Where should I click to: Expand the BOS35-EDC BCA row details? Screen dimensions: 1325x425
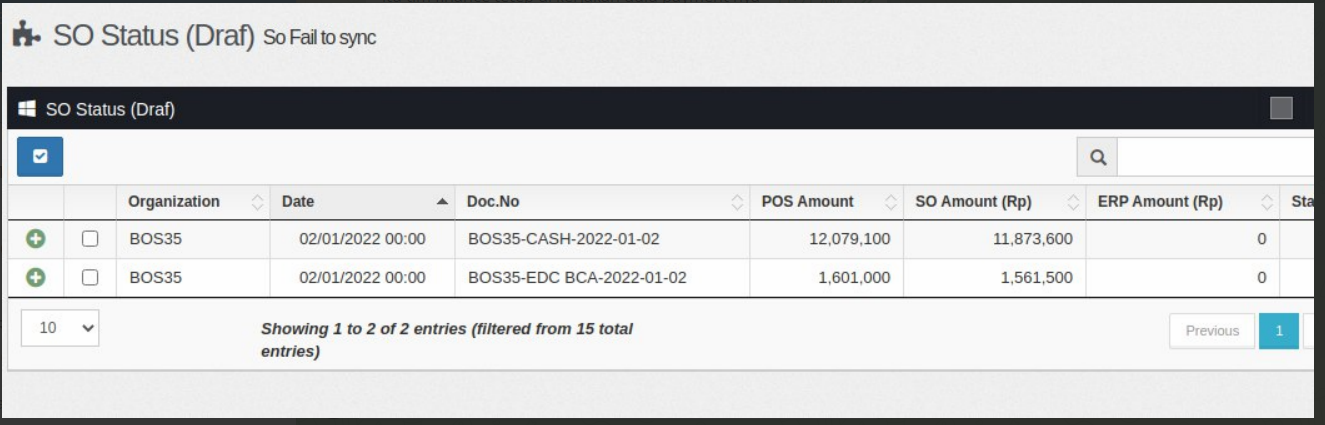35,278
